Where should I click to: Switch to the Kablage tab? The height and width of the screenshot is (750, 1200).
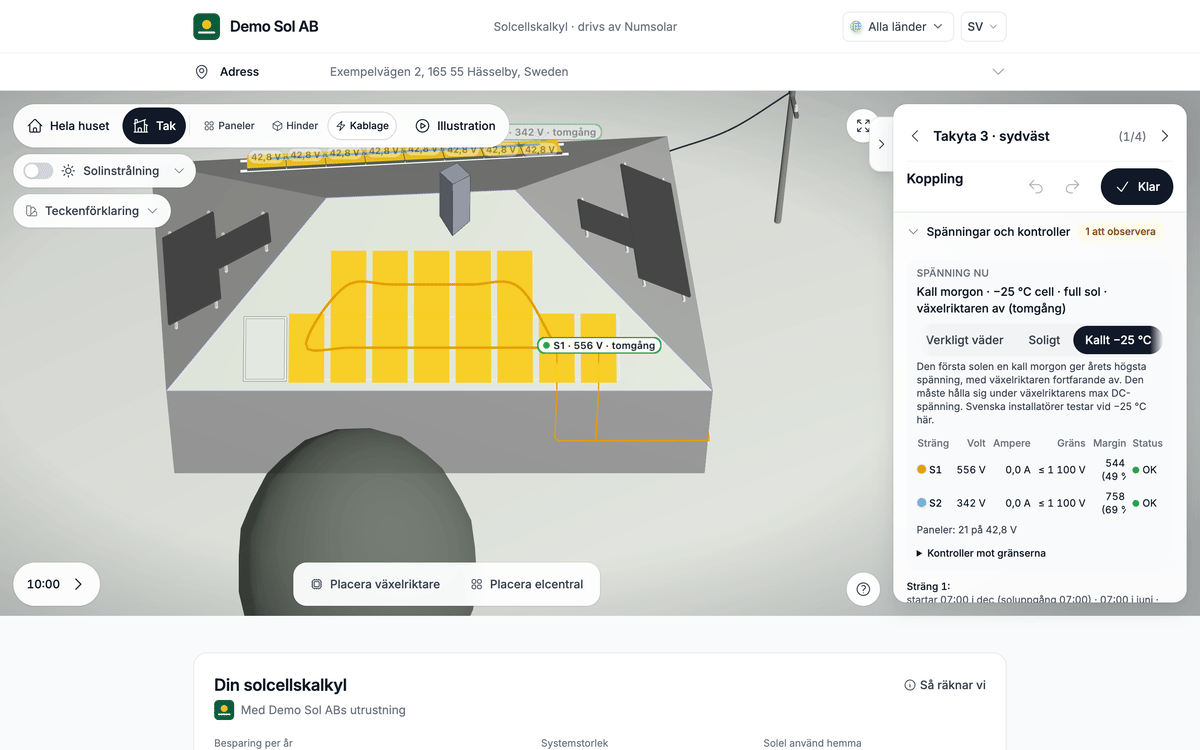[x=362, y=126]
